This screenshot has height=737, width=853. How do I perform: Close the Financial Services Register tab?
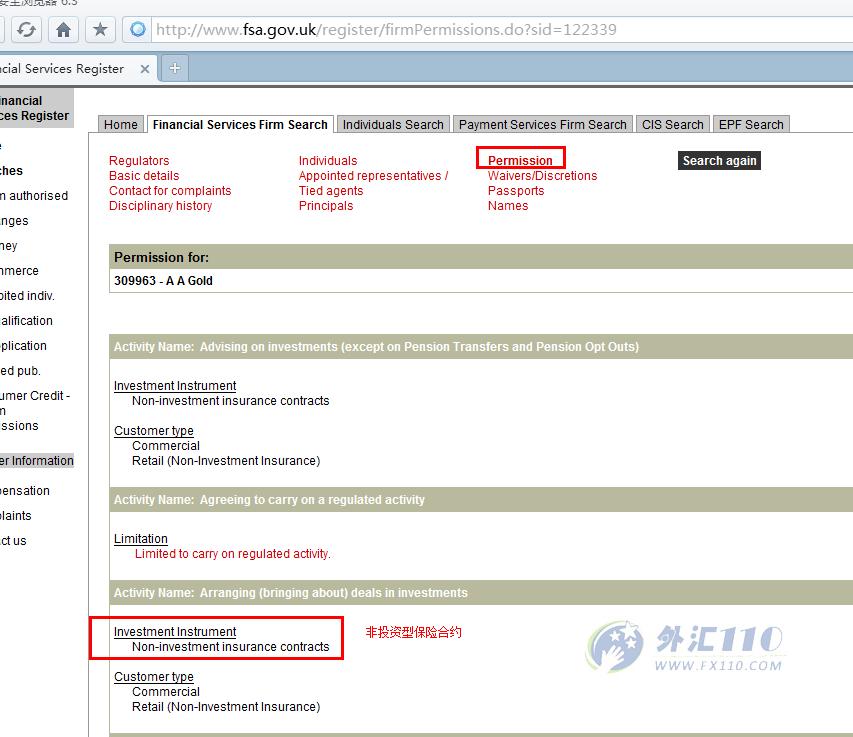[x=145, y=69]
